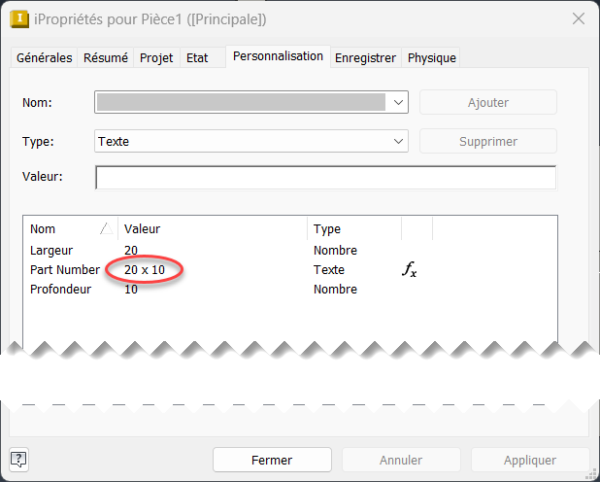Image resolution: width=600 pixels, height=482 pixels.
Task: Click the fx formula icon for Part Number
Action: tap(409, 270)
